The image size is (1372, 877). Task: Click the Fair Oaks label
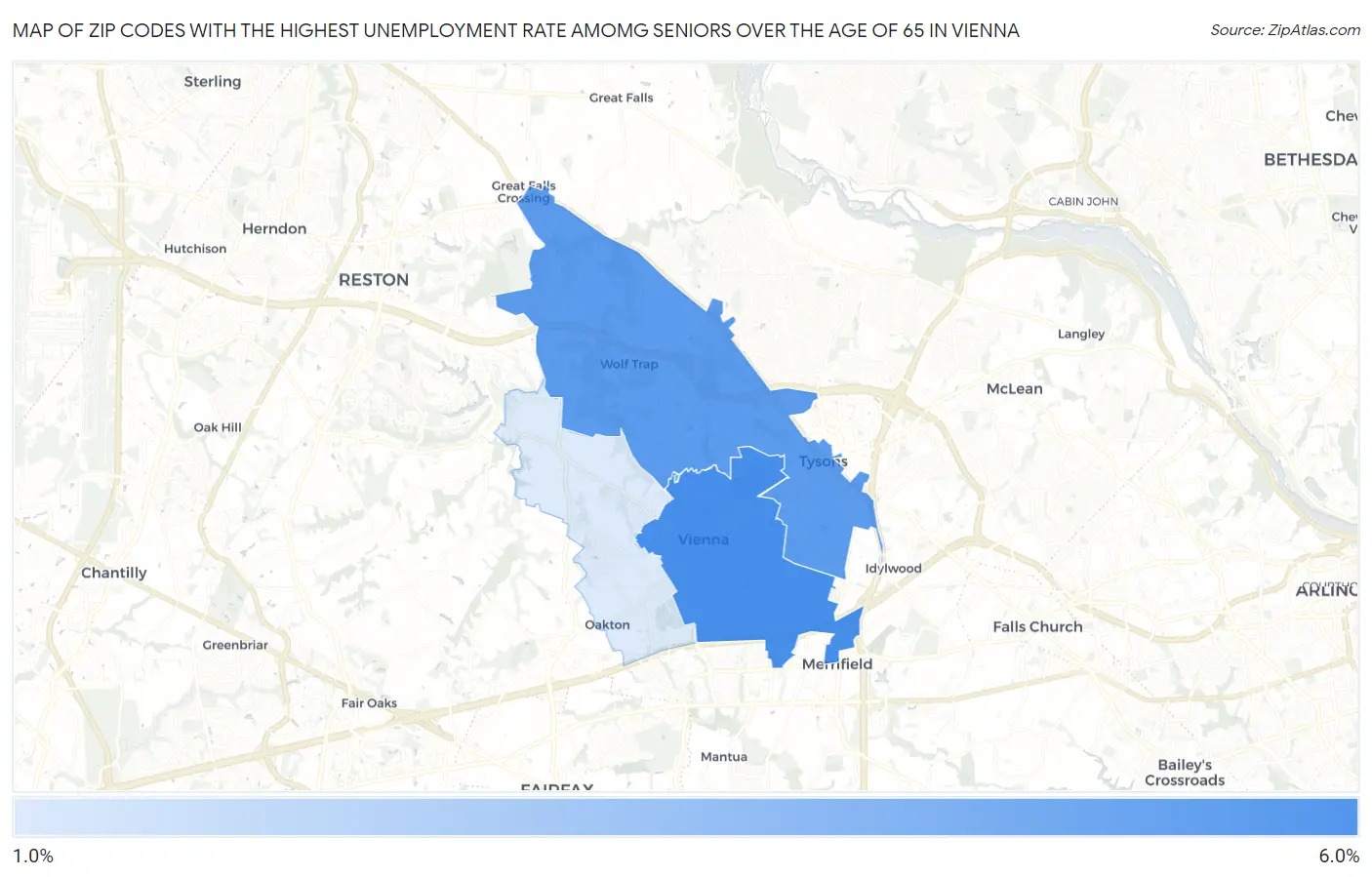pos(369,702)
